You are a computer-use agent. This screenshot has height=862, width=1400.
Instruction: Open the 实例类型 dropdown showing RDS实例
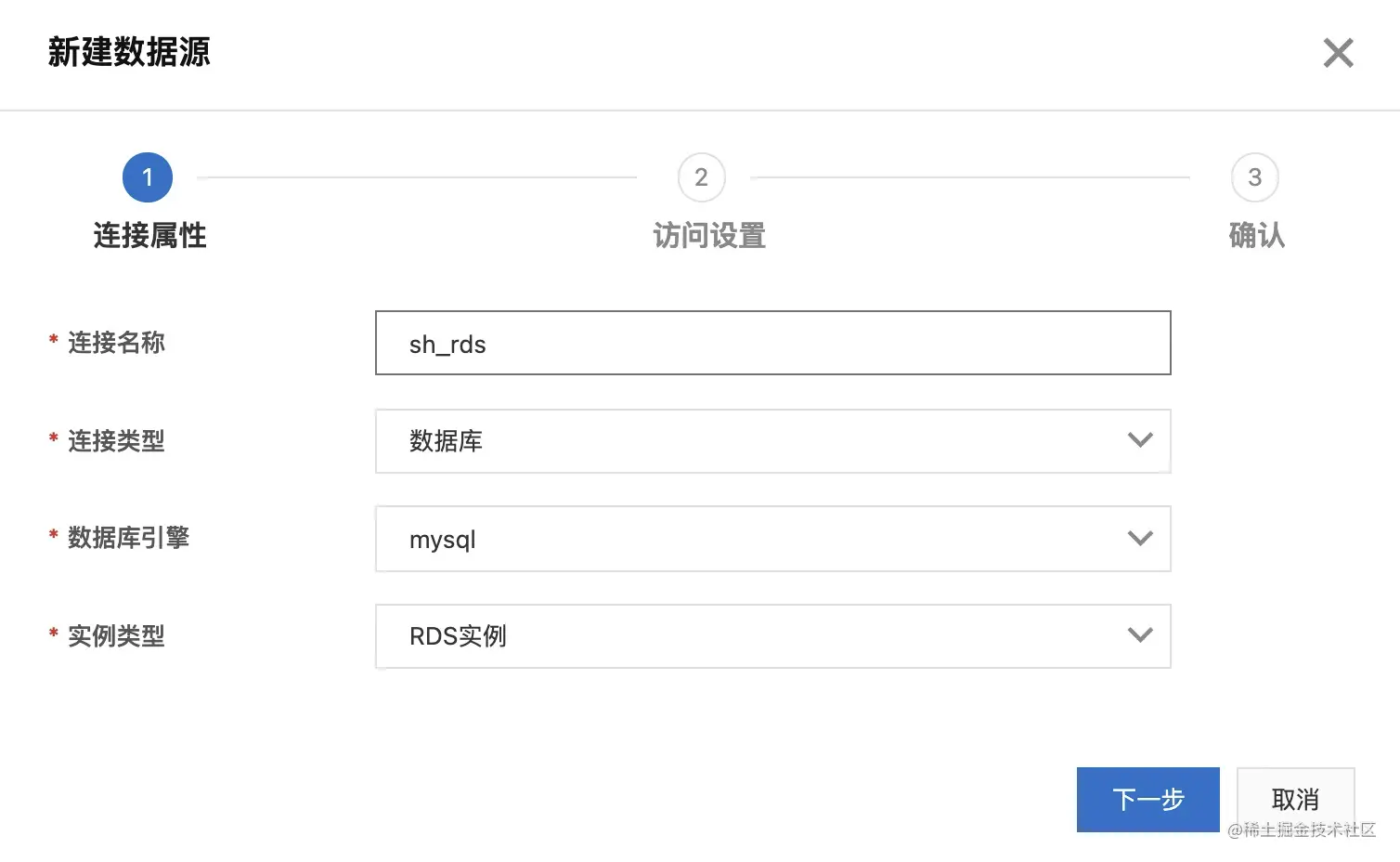pos(772,636)
